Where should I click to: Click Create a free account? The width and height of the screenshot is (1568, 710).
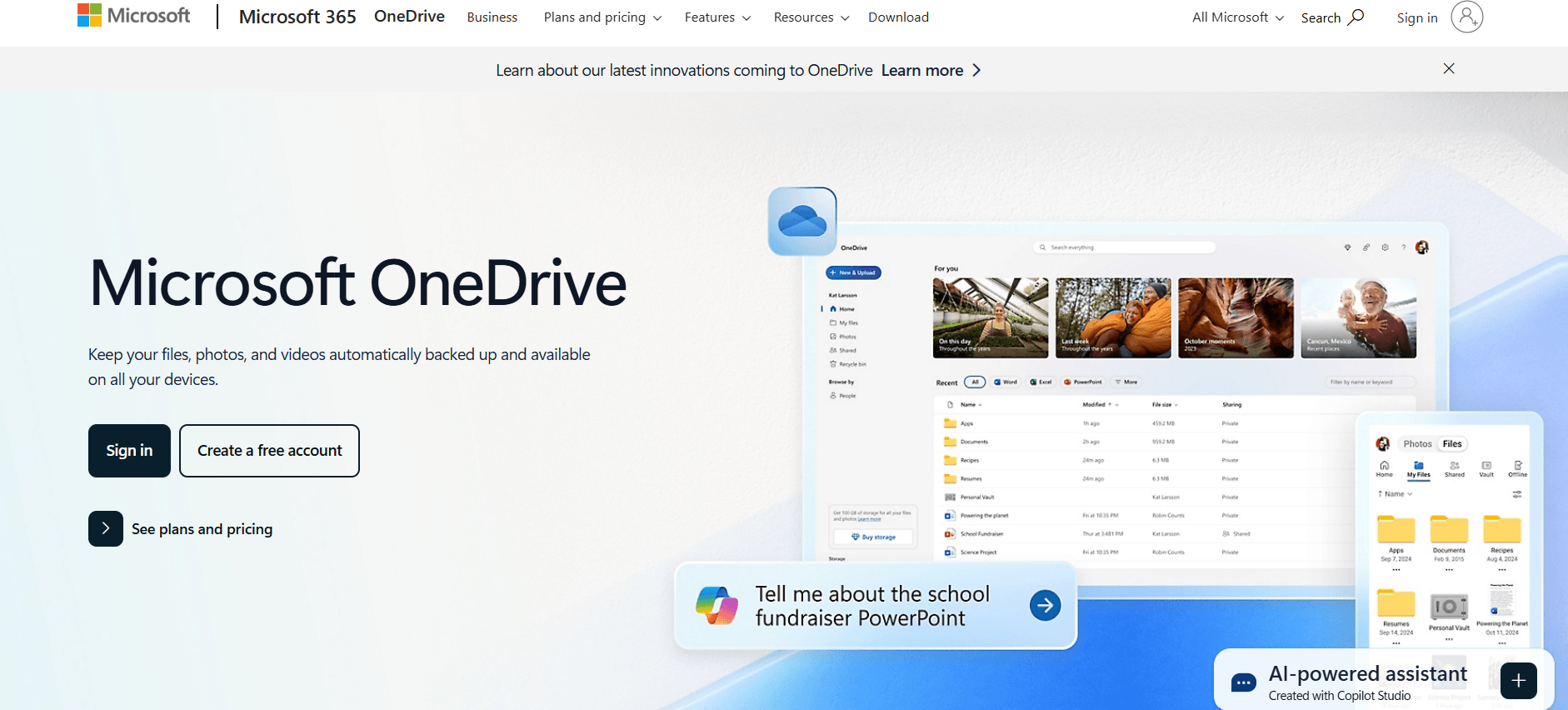click(269, 451)
